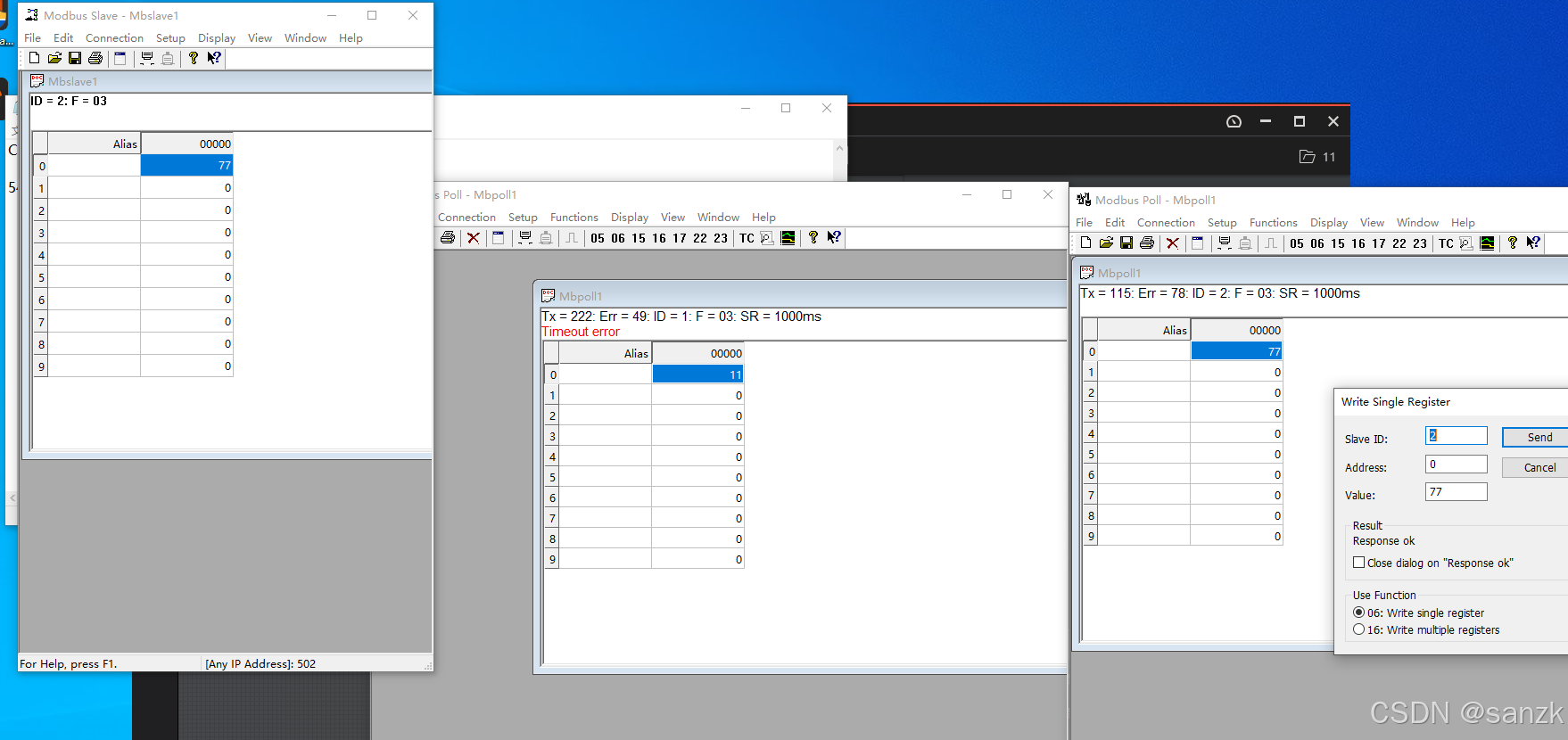Click Slave ID input field
The image size is (1568, 740).
[x=1456, y=436]
